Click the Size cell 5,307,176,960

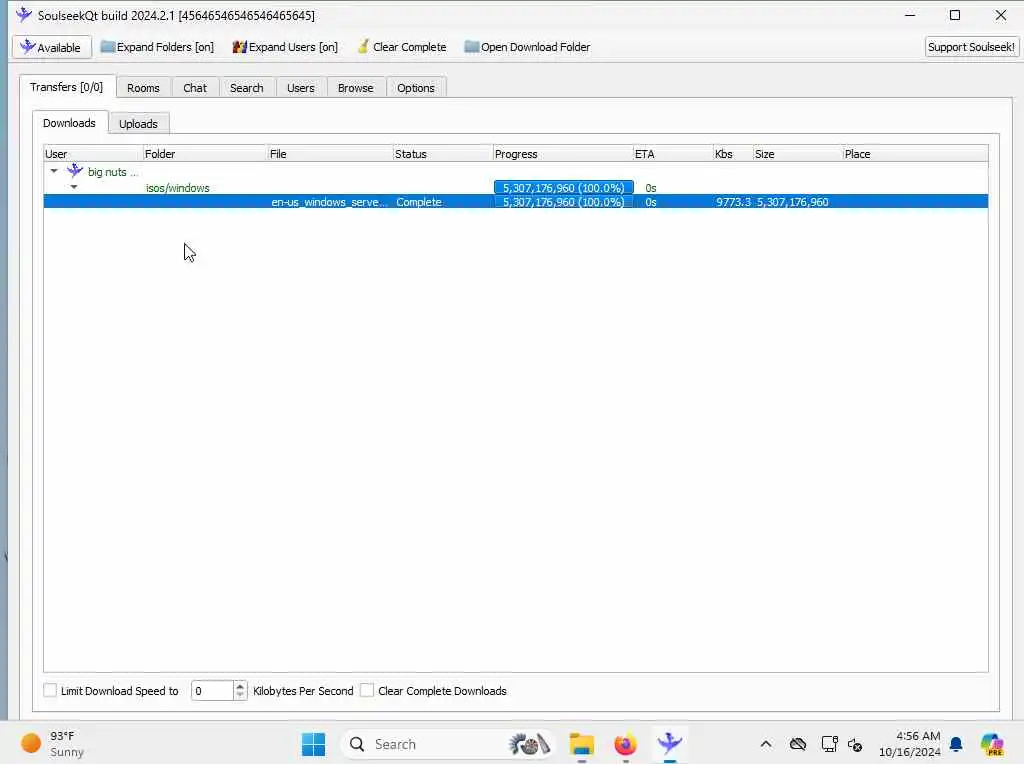coord(792,202)
